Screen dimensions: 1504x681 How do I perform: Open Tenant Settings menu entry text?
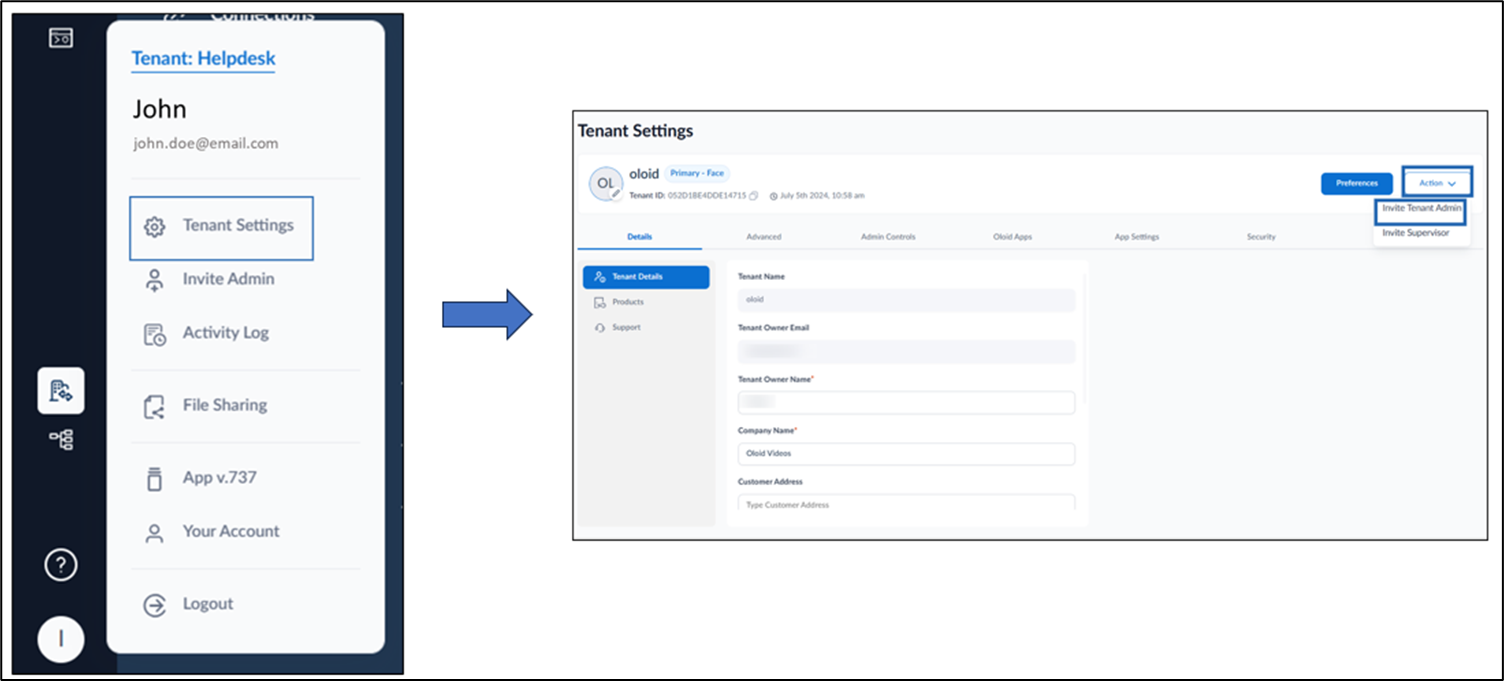click(238, 226)
